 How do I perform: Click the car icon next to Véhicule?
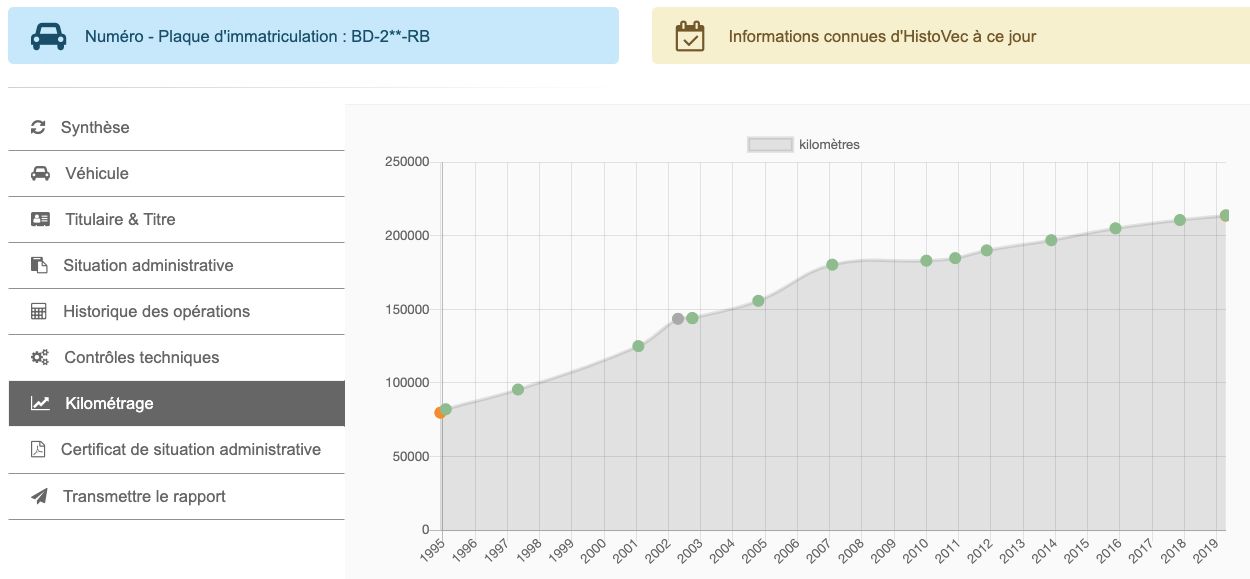point(40,173)
